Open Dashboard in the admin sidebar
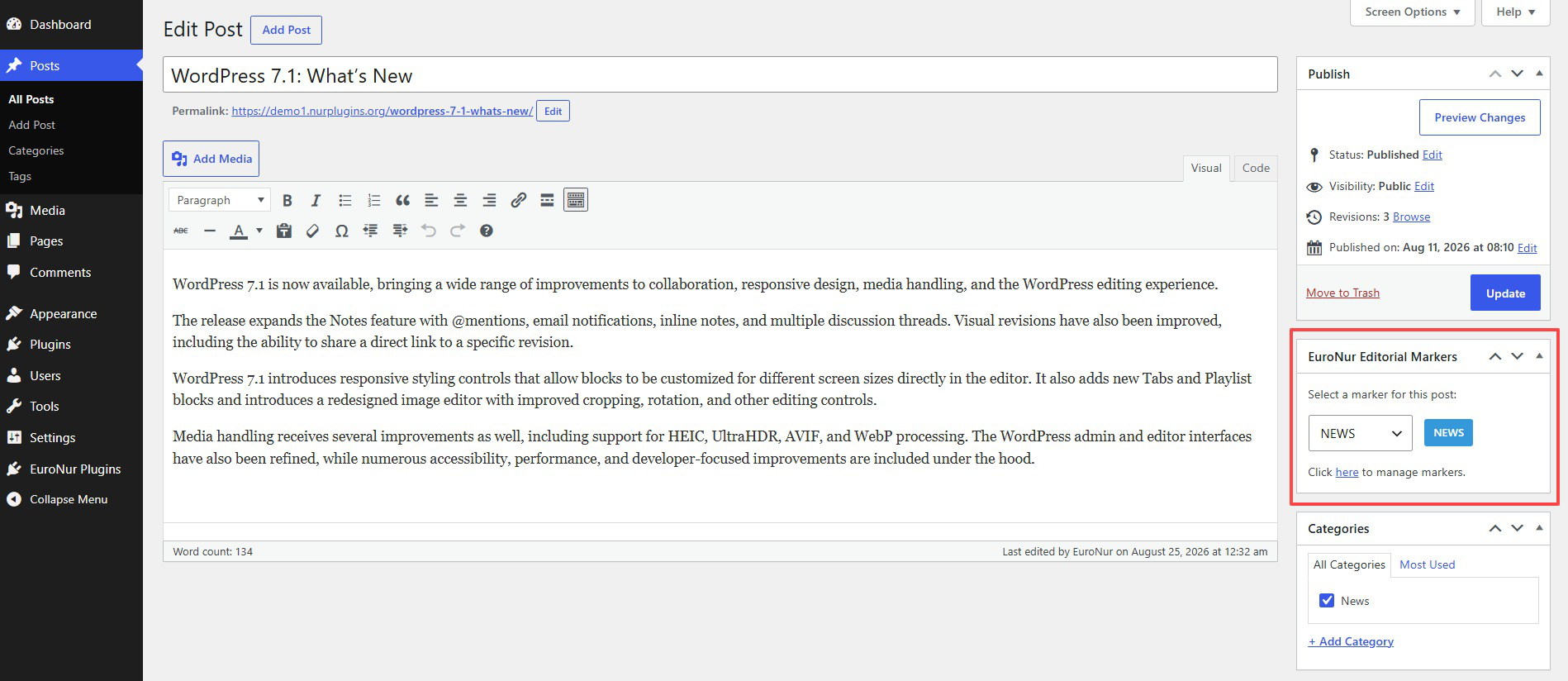This screenshot has height=681, width=1568. 71,25
